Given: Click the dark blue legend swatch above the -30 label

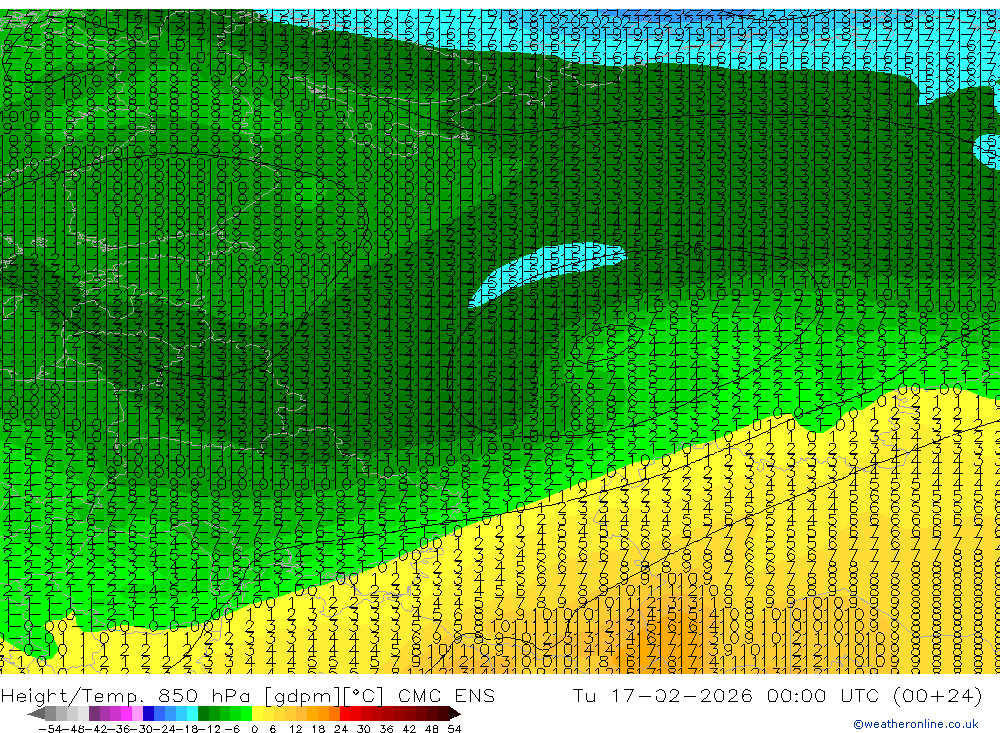Looking at the screenshot, I should (148, 714).
